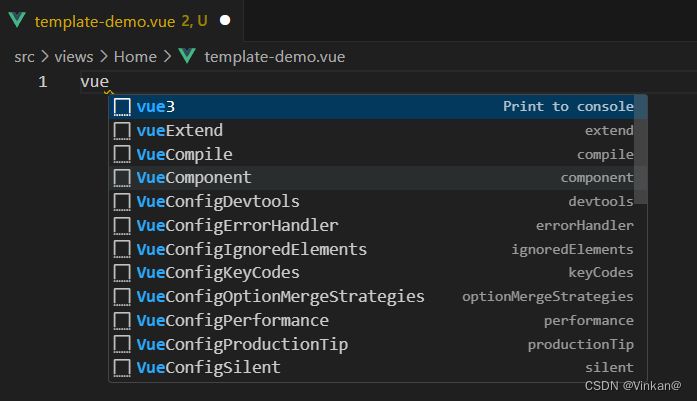Click the snippet icon beside vueExtend
This screenshot has height=401, width=697.
(x=122, y=131)
